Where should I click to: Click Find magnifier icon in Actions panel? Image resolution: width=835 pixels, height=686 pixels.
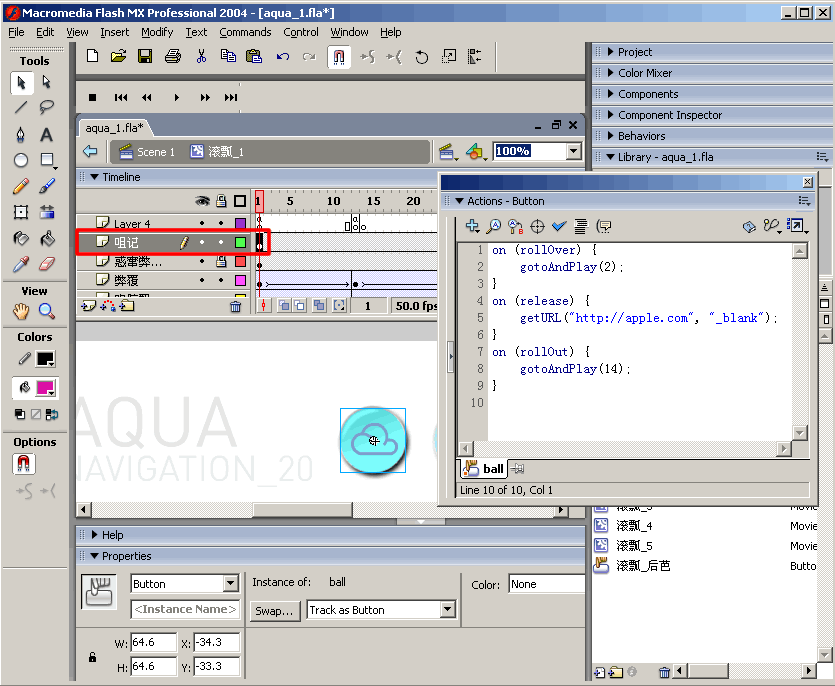click(x=495, y=226)
